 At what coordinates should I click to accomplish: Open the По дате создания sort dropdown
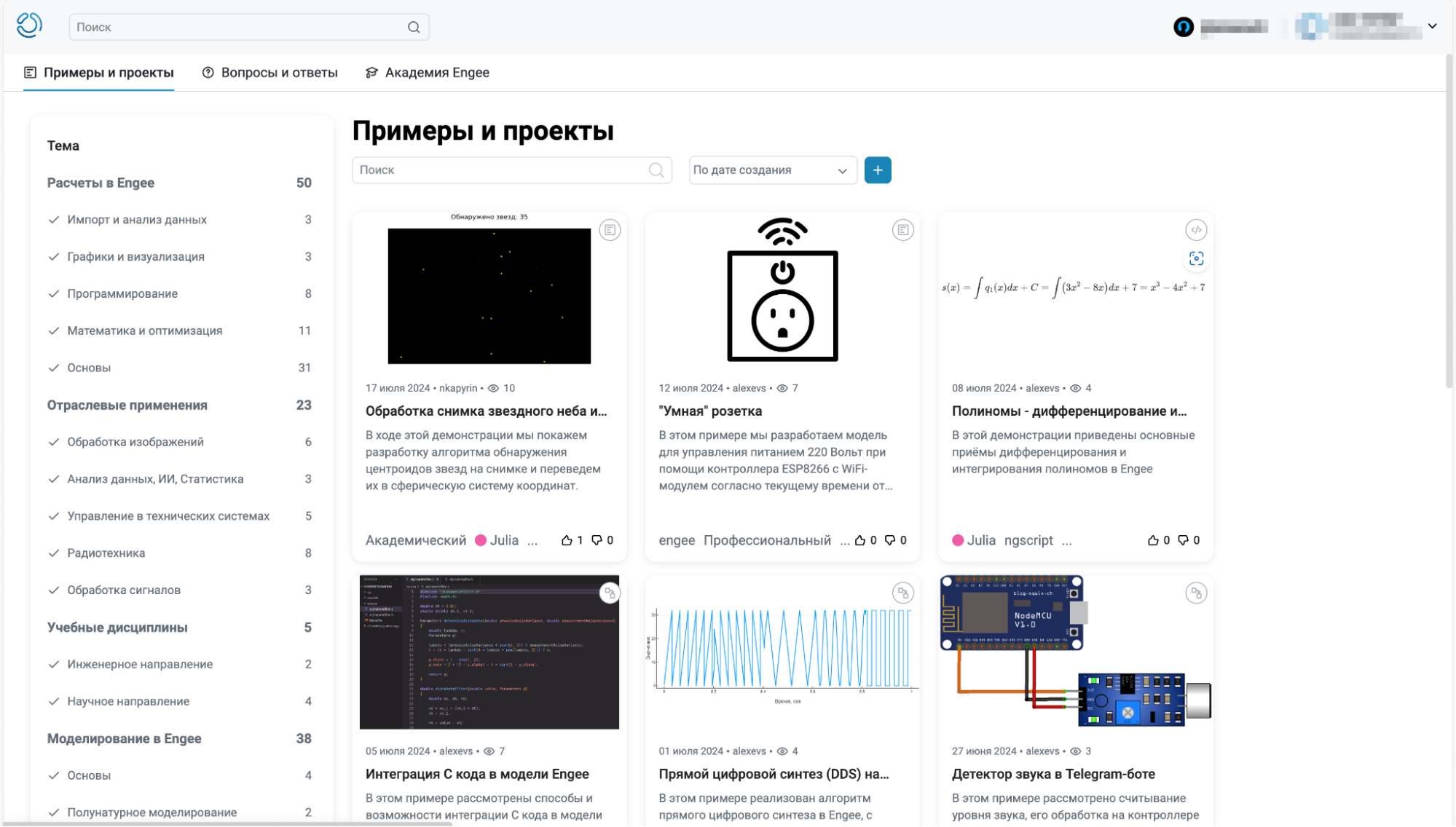773,170
